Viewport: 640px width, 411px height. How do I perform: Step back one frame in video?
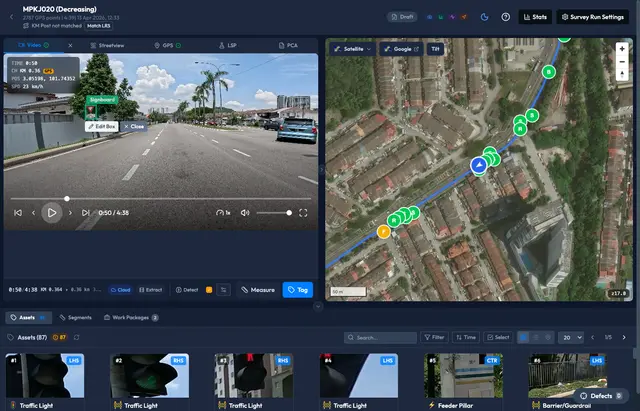(x=33, y=213)
